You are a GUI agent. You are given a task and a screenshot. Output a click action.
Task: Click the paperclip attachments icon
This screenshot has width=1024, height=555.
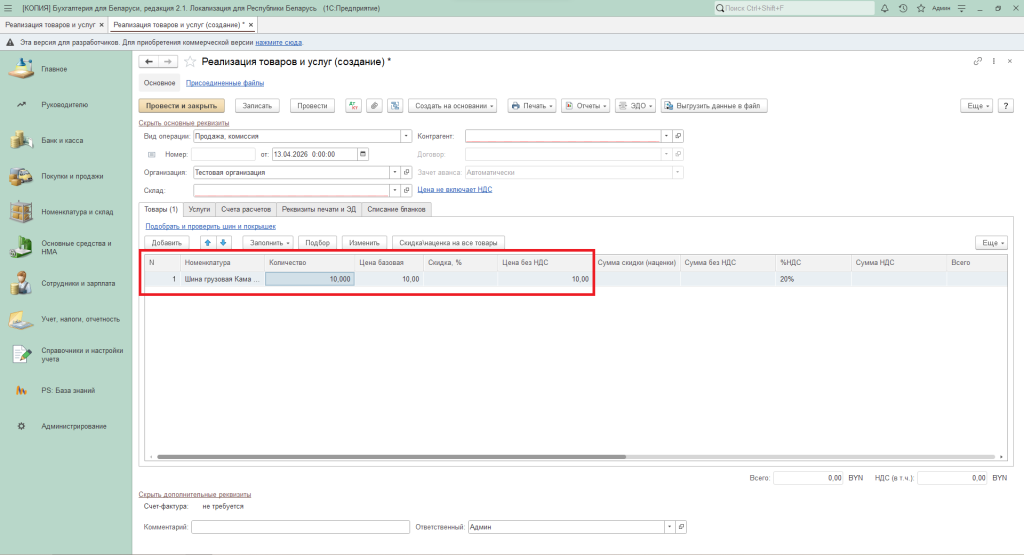[x=373, y=105]
